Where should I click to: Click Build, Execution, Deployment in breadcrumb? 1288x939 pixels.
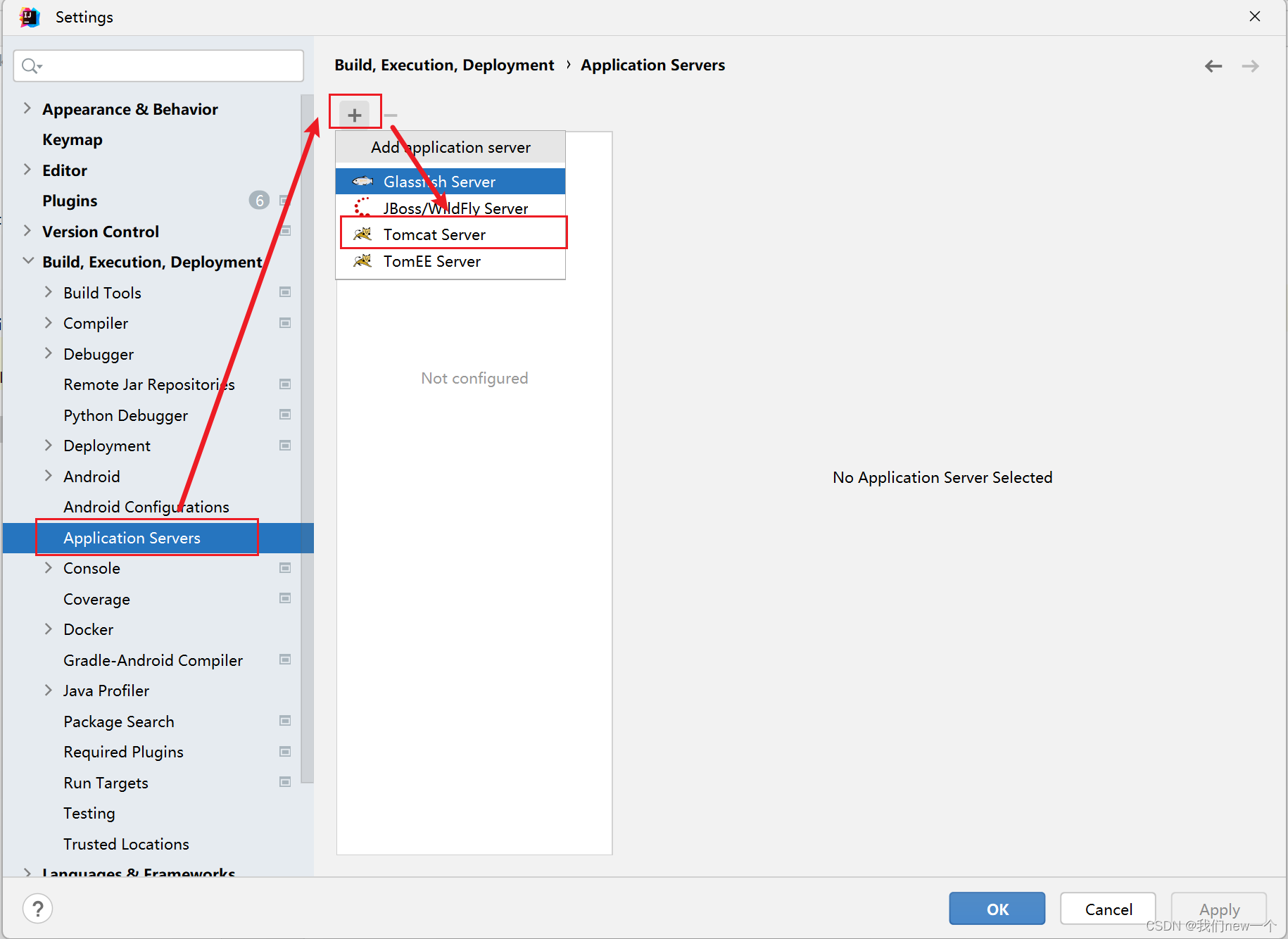coord(444,65)
